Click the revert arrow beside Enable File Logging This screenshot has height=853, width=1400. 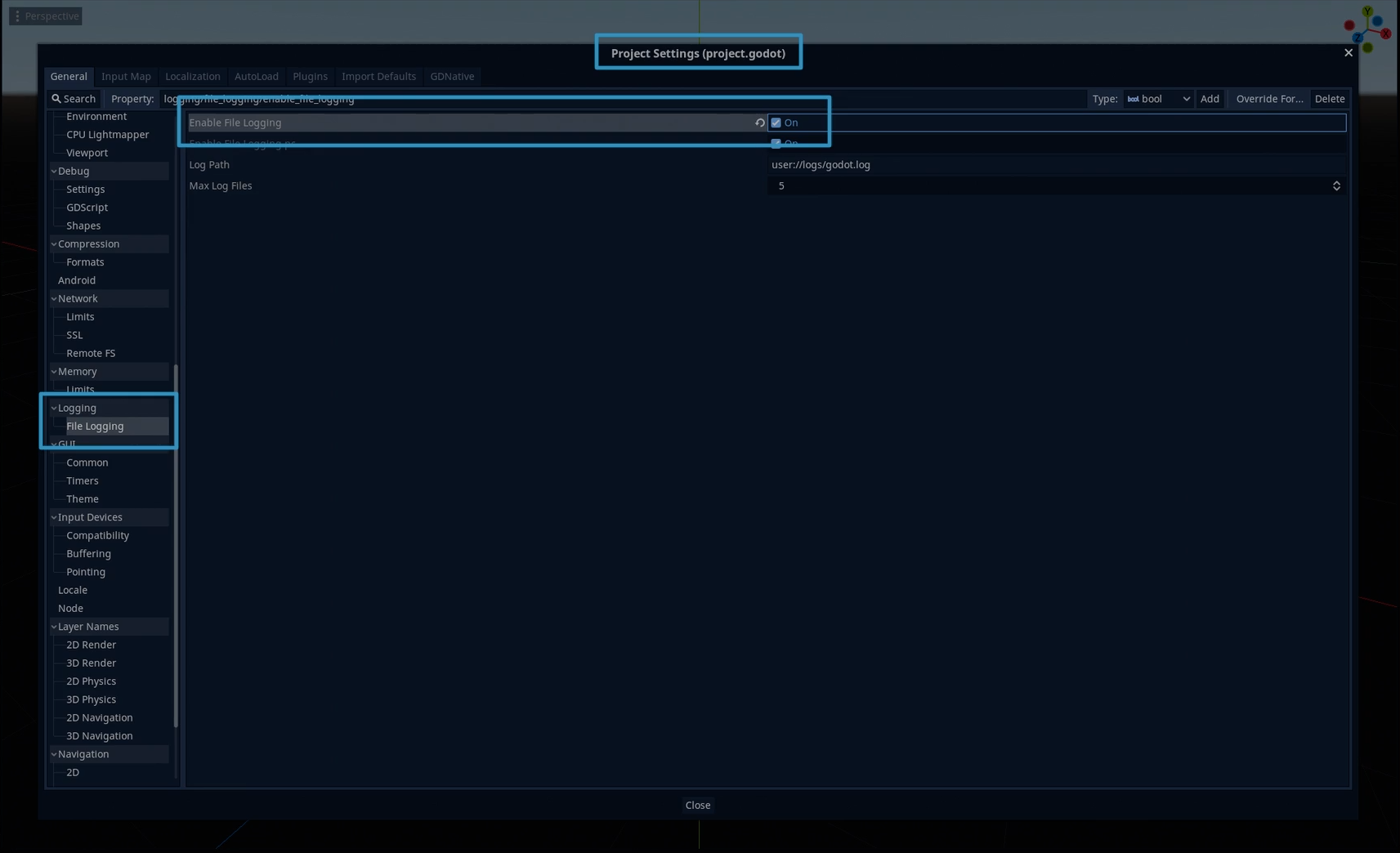pyautogui.click(x=759, y=123)
